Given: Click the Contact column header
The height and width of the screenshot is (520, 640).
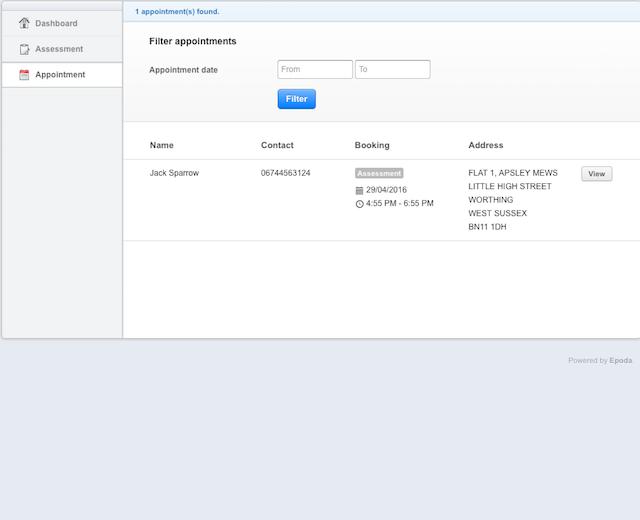Looking at the screenshot, I should pyautogui.click(x=277, y=145).
